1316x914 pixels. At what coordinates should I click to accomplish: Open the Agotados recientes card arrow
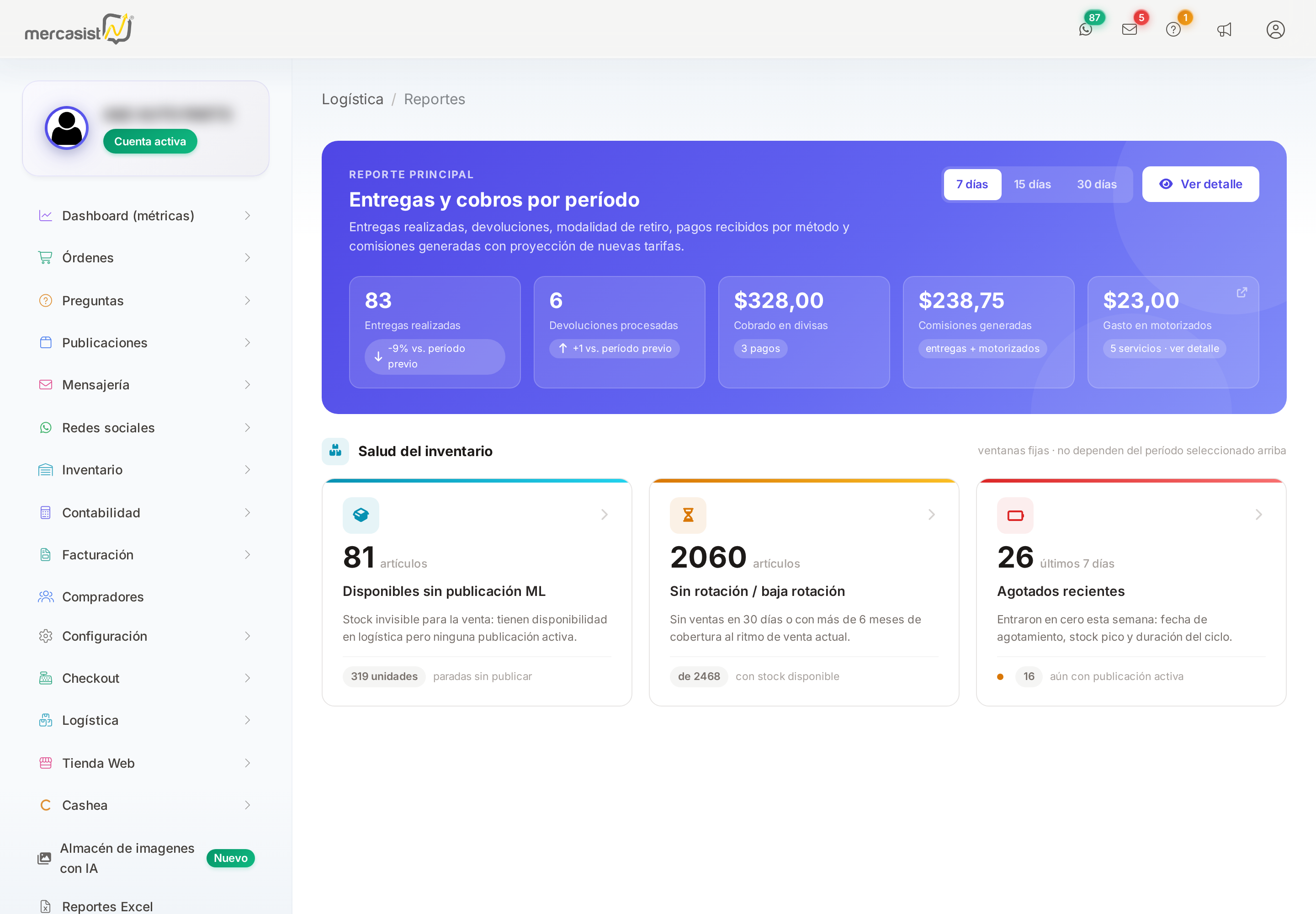(x=1258, y=515)
